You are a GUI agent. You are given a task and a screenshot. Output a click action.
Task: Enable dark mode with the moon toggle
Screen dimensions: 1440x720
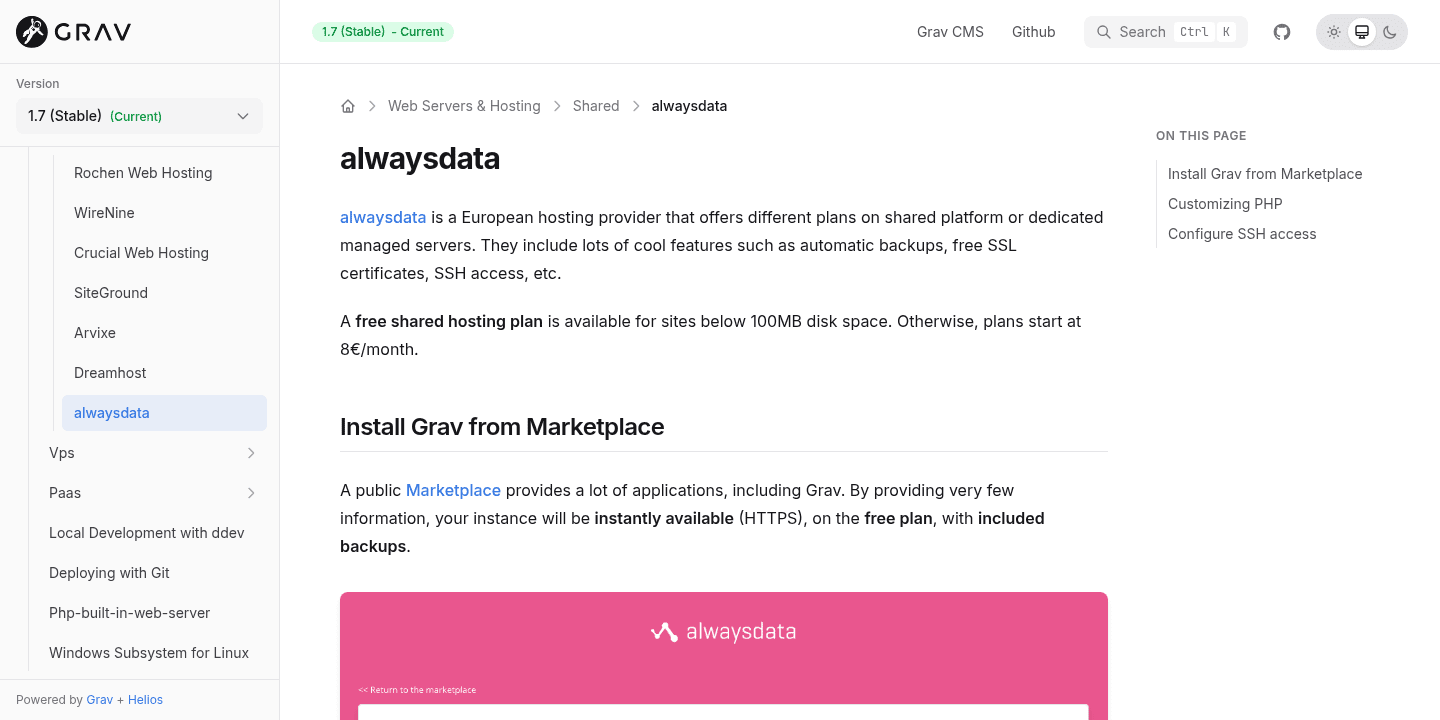(x=1389, y=31)
